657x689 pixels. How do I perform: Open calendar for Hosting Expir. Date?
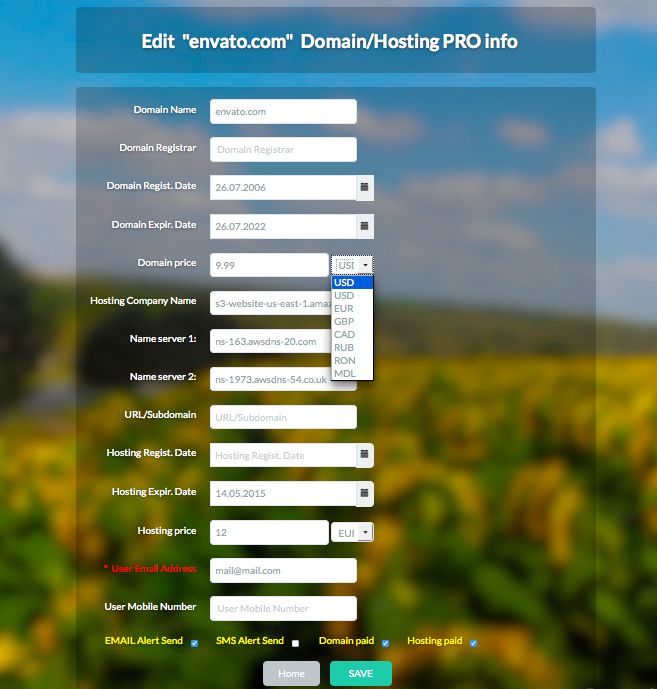coord(365,493)
